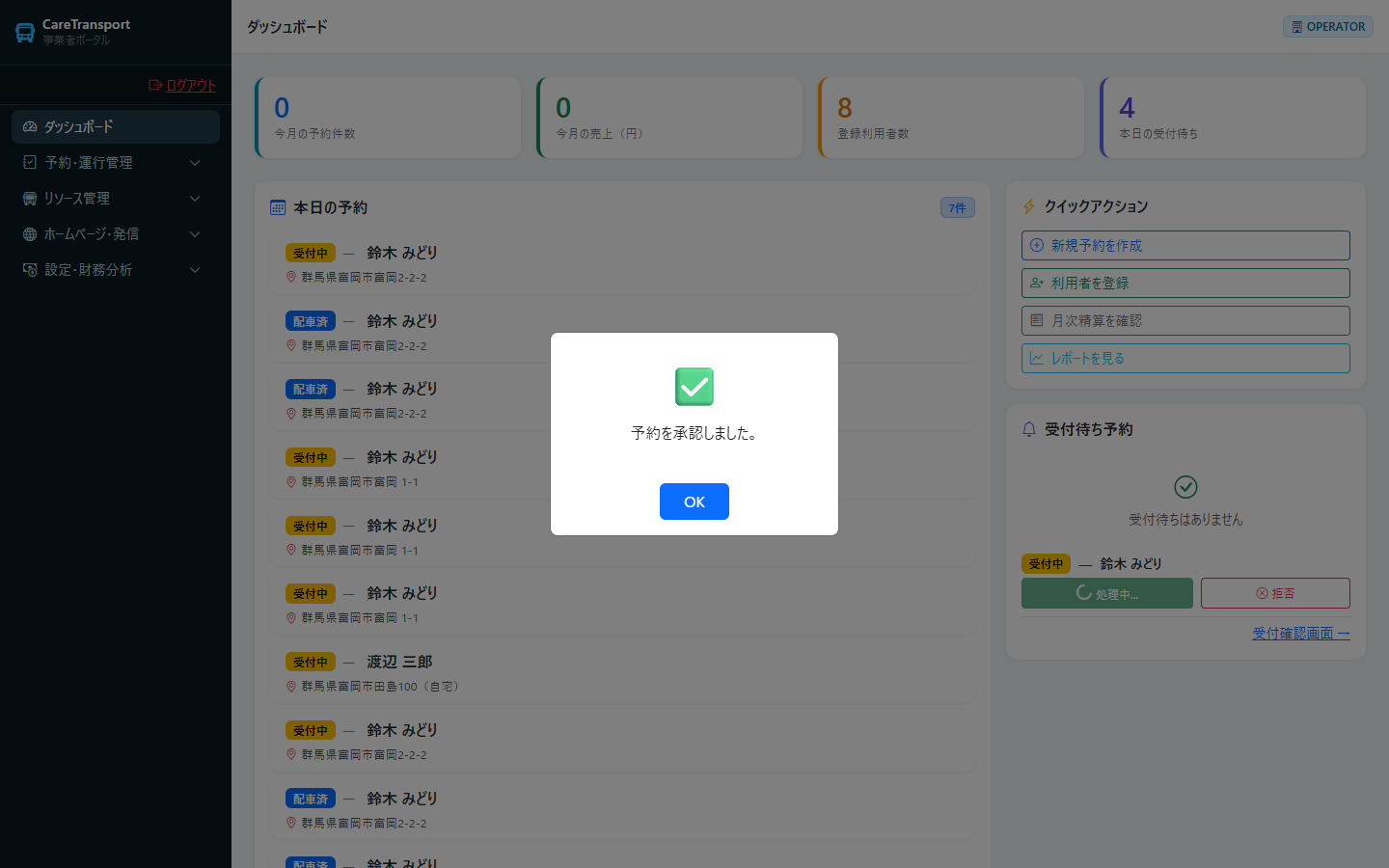Click the CareTransport bus logo icon

pos(25,33)
